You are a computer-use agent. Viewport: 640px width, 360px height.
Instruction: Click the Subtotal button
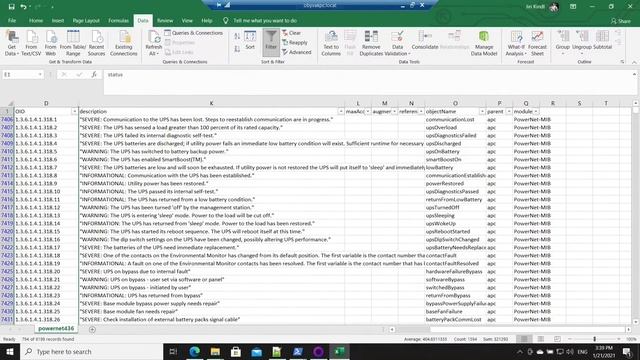pos(602,40)
